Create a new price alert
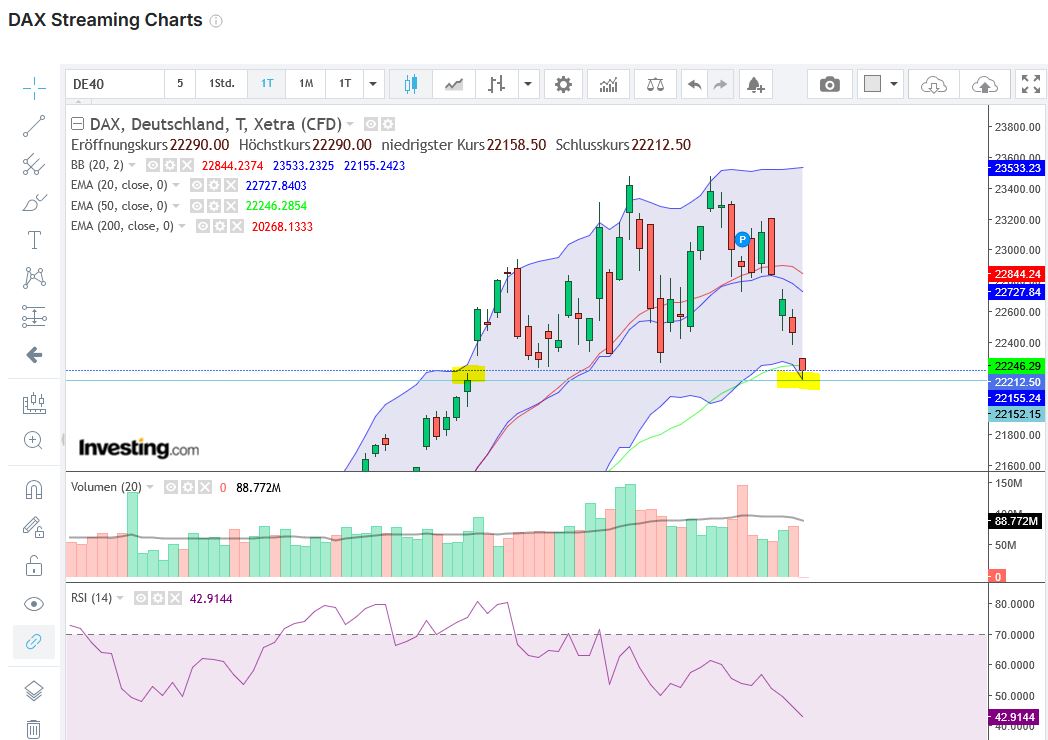The width and height of the screenshot is (1048, 740). pos(755,84)
